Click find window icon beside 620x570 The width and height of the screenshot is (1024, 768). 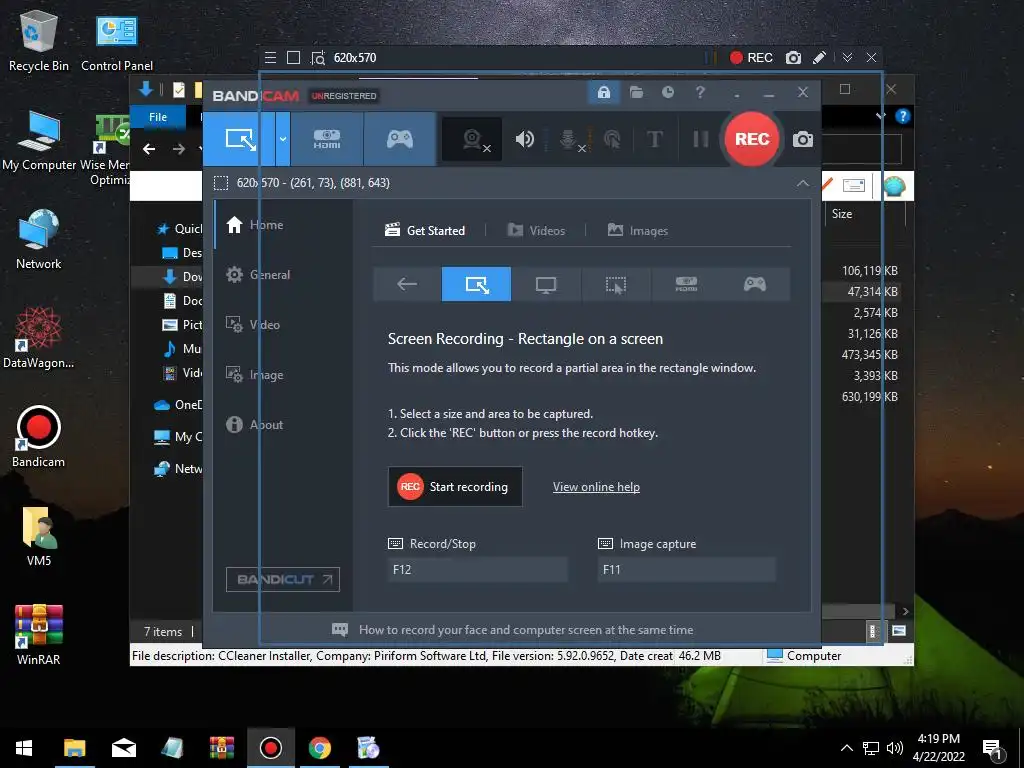click(x=318, y=58)
